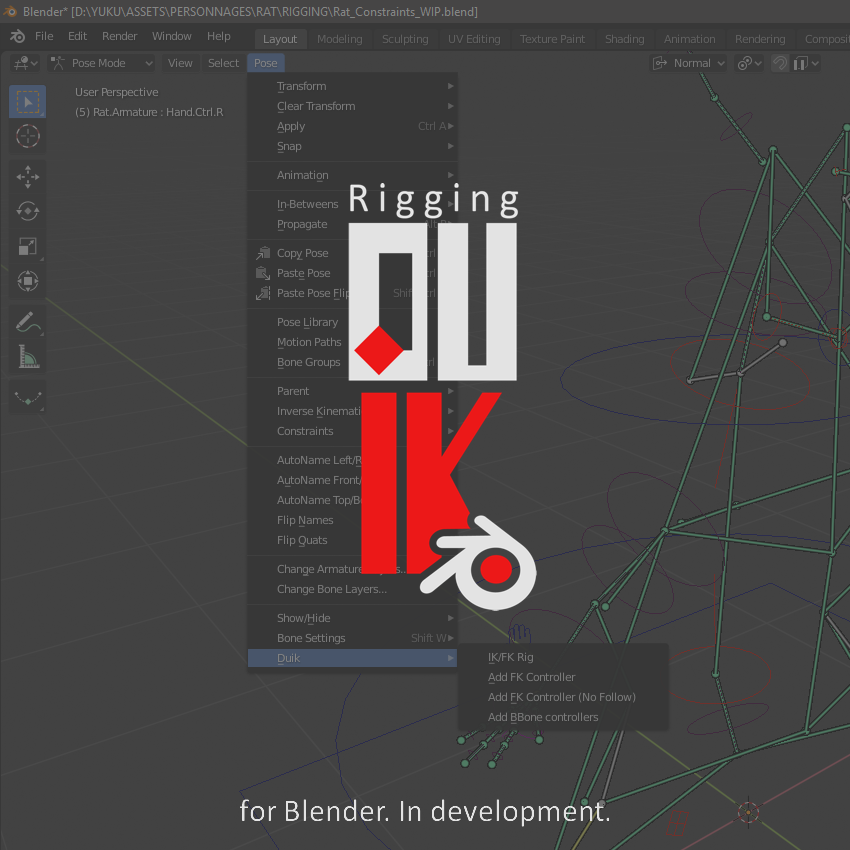Open the Window menu
The width and height of the screenshot is (850, 850).
click(x=171, y=36)
